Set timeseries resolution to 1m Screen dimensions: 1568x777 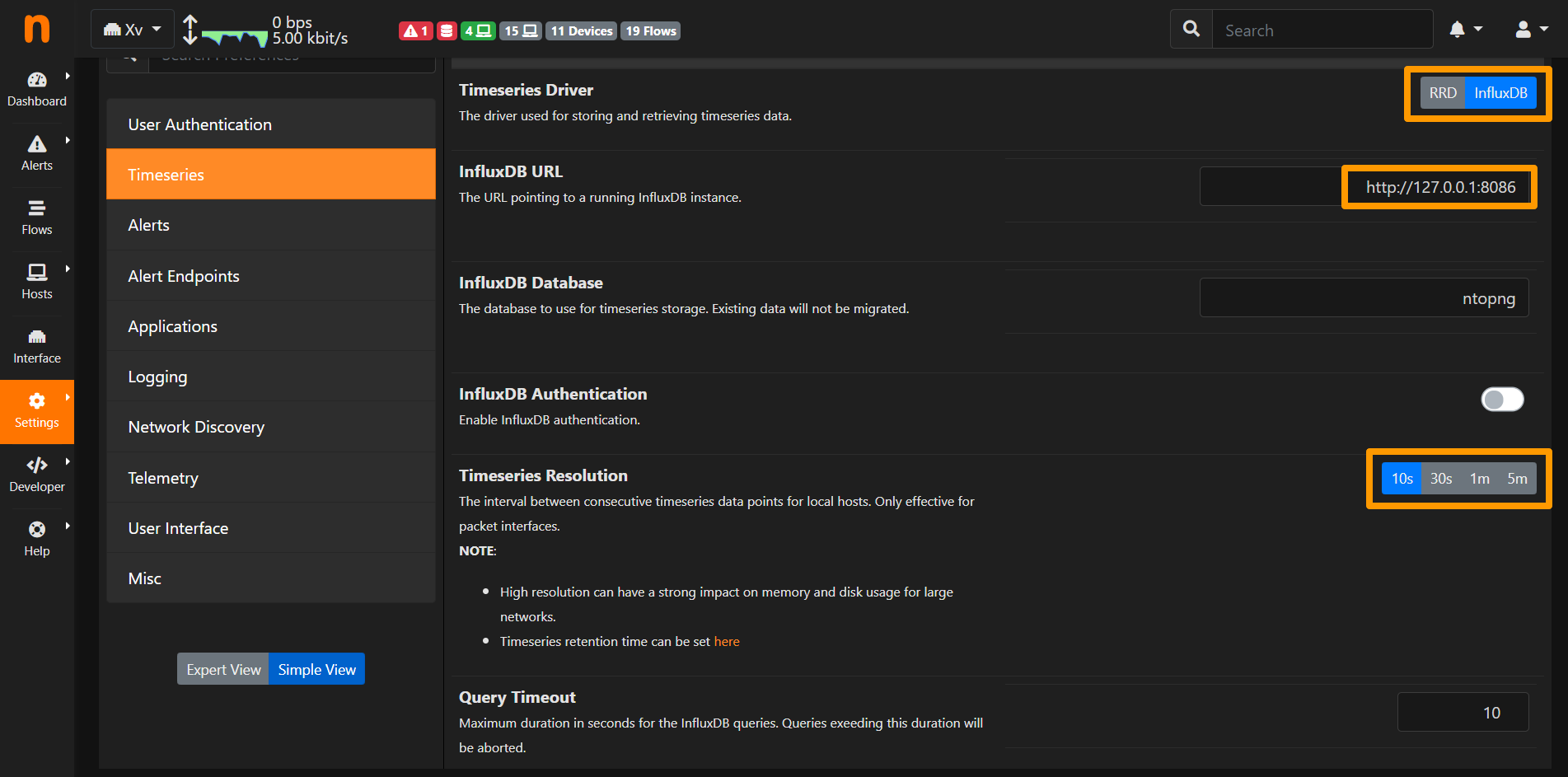pyautogui.click(x=1480, y=479)
